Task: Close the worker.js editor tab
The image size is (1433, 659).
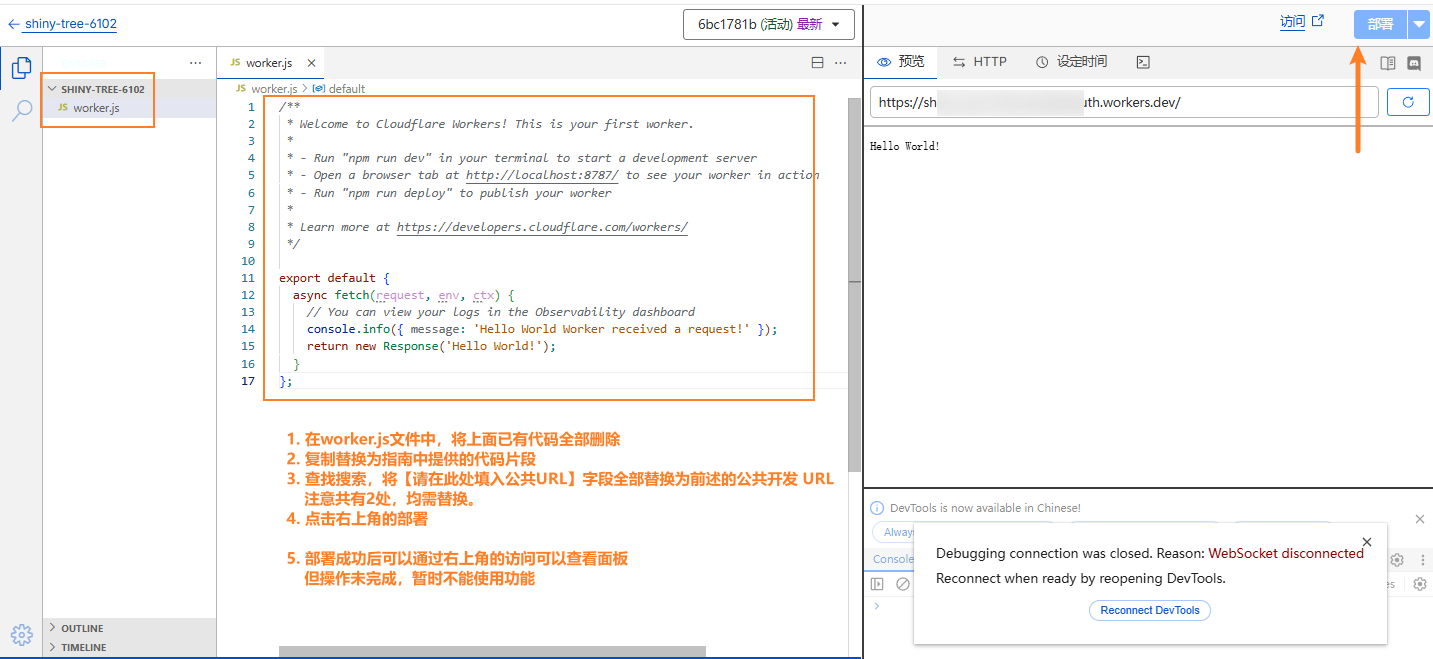Action: pos(311,63)
